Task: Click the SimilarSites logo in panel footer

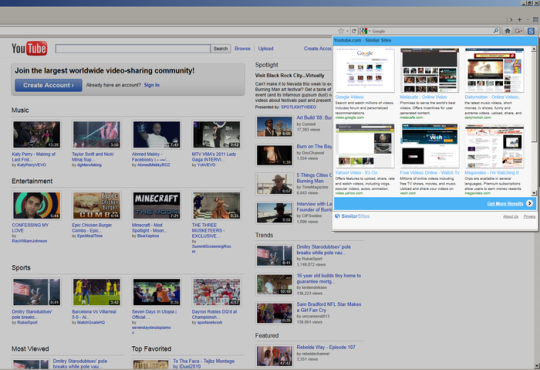Action: pyautogui.click(x=352, y=216)
